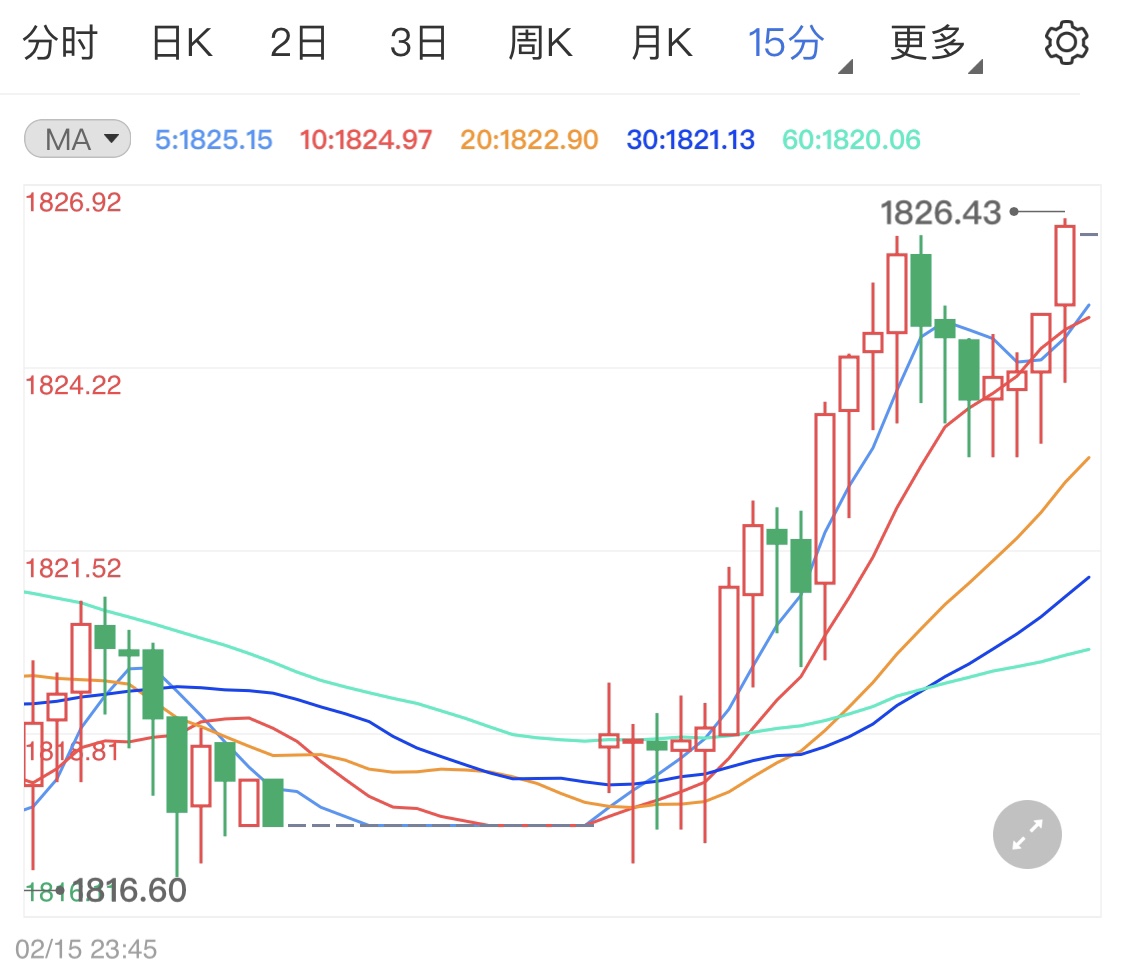This screenshot has height=969, width=1125.
Task: Switch to the 分时 chart tab
Action: click(x=62, y=42)
